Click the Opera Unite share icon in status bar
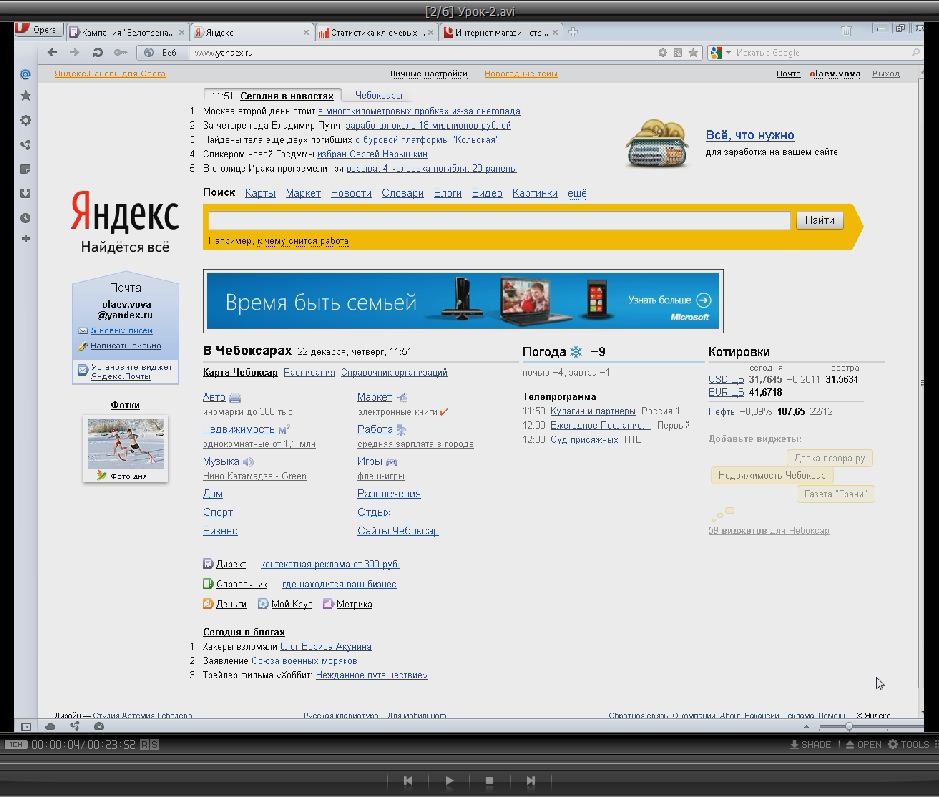Screen dimensions: 939x797 pos(75,726)
